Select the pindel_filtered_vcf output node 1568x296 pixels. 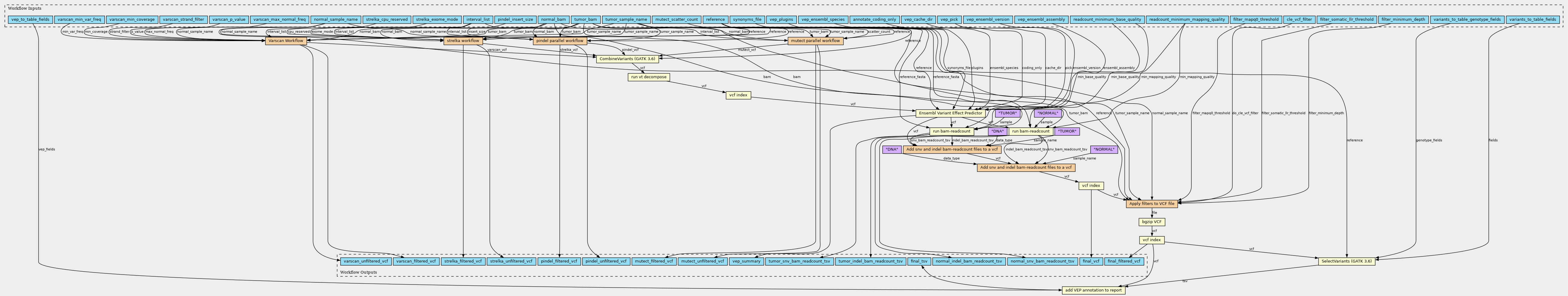pyautogui.click(x=558, y=262)
